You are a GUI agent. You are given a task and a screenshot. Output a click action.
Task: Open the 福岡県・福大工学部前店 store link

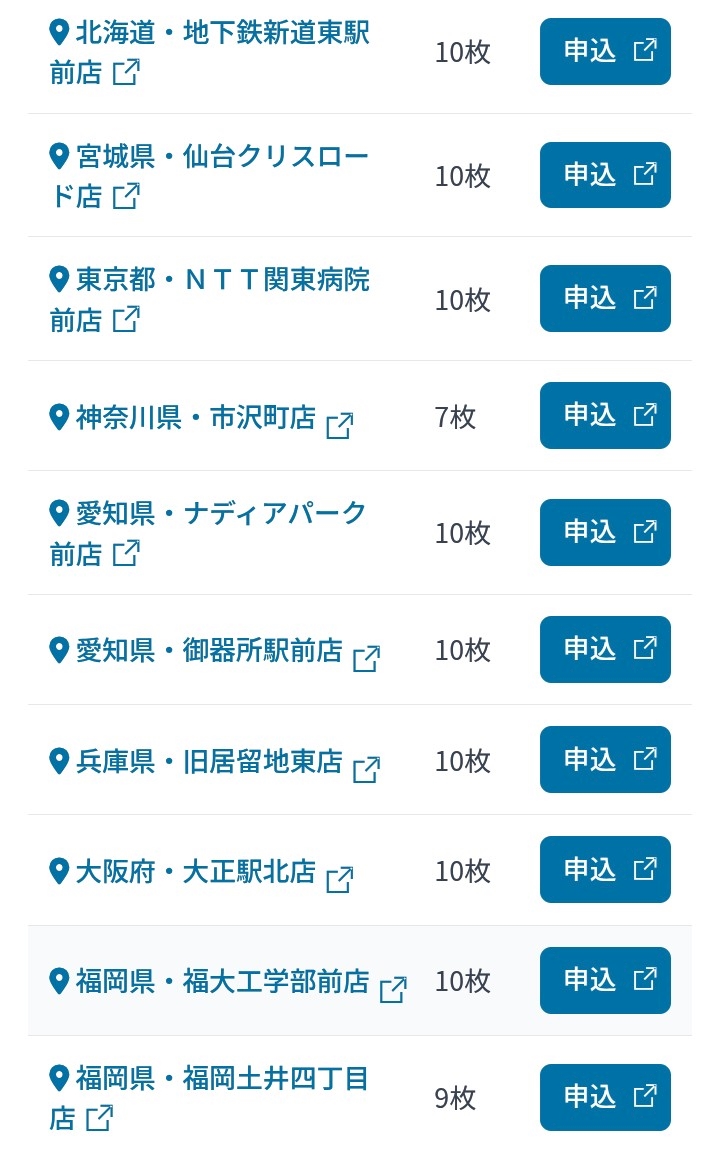222,981
